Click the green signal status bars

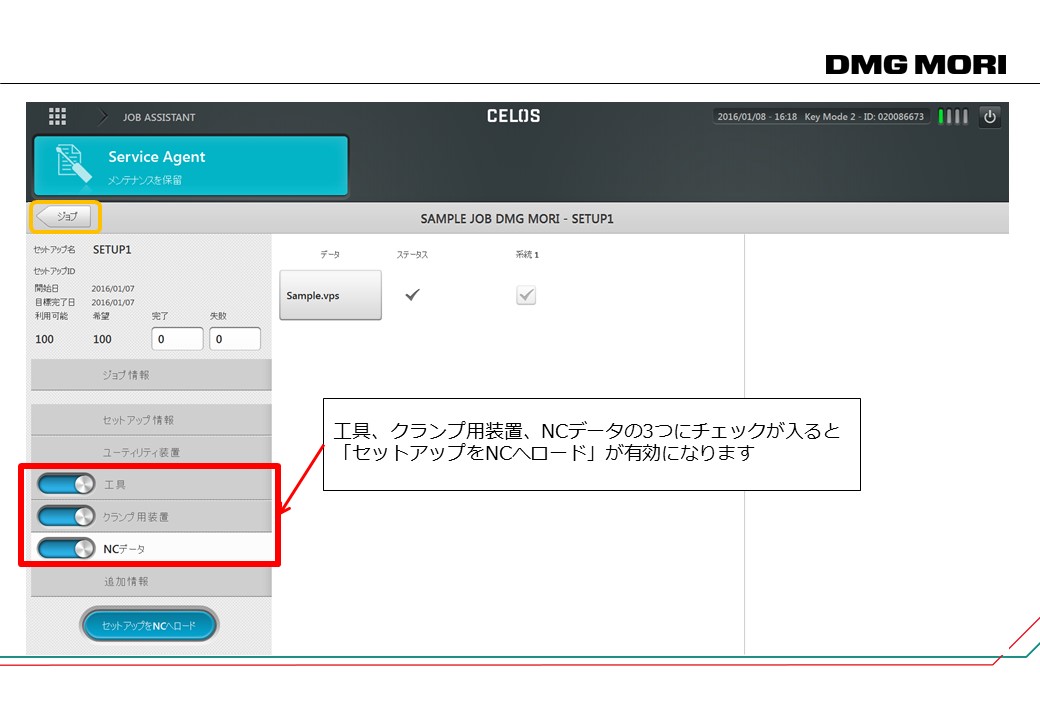(953, 117)
